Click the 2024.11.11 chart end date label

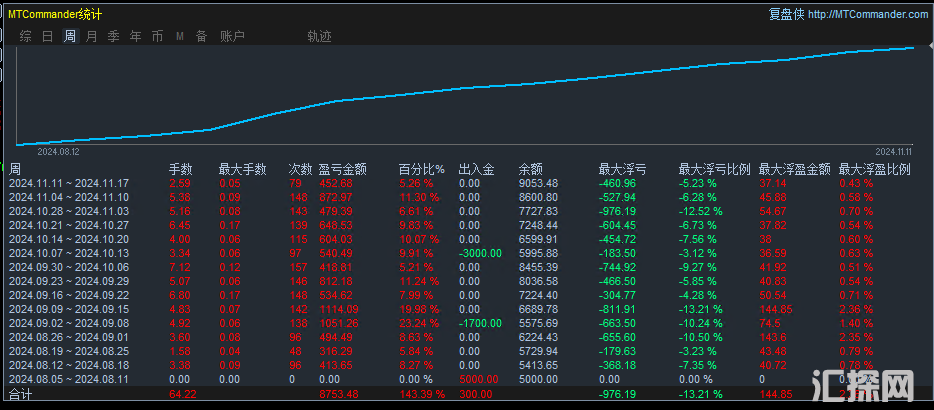(894, 152)
